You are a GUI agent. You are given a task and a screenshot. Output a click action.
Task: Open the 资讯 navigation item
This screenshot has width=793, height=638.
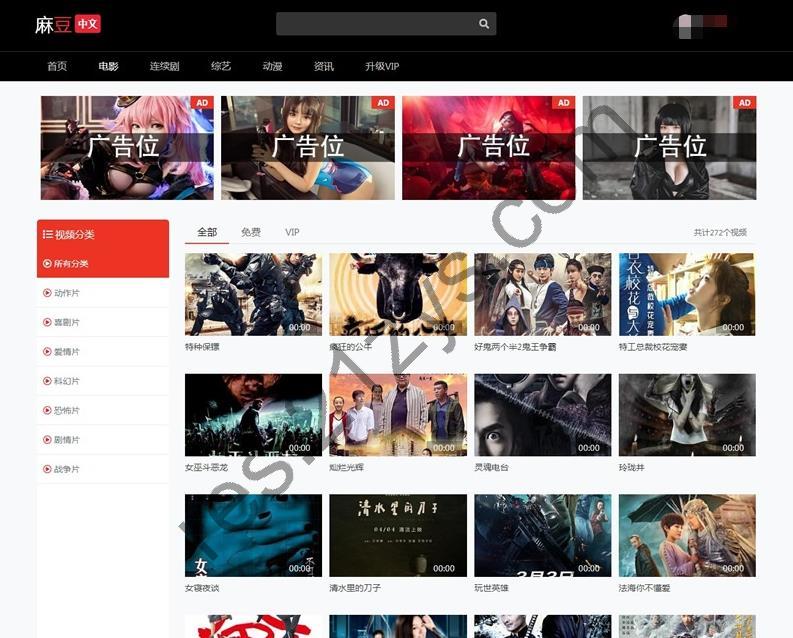(324, 66)
